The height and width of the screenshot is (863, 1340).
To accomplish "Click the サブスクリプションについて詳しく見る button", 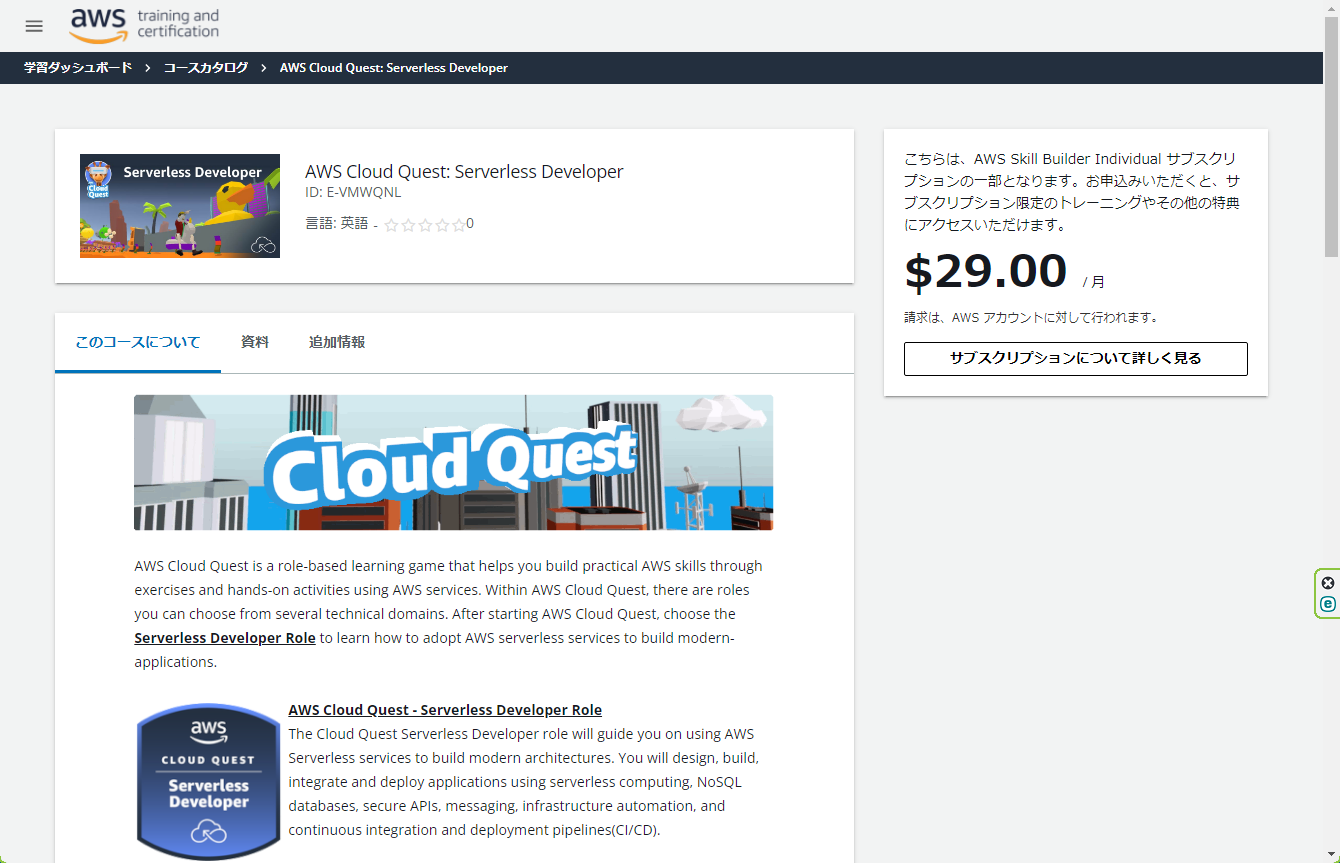I will 1075,358.
